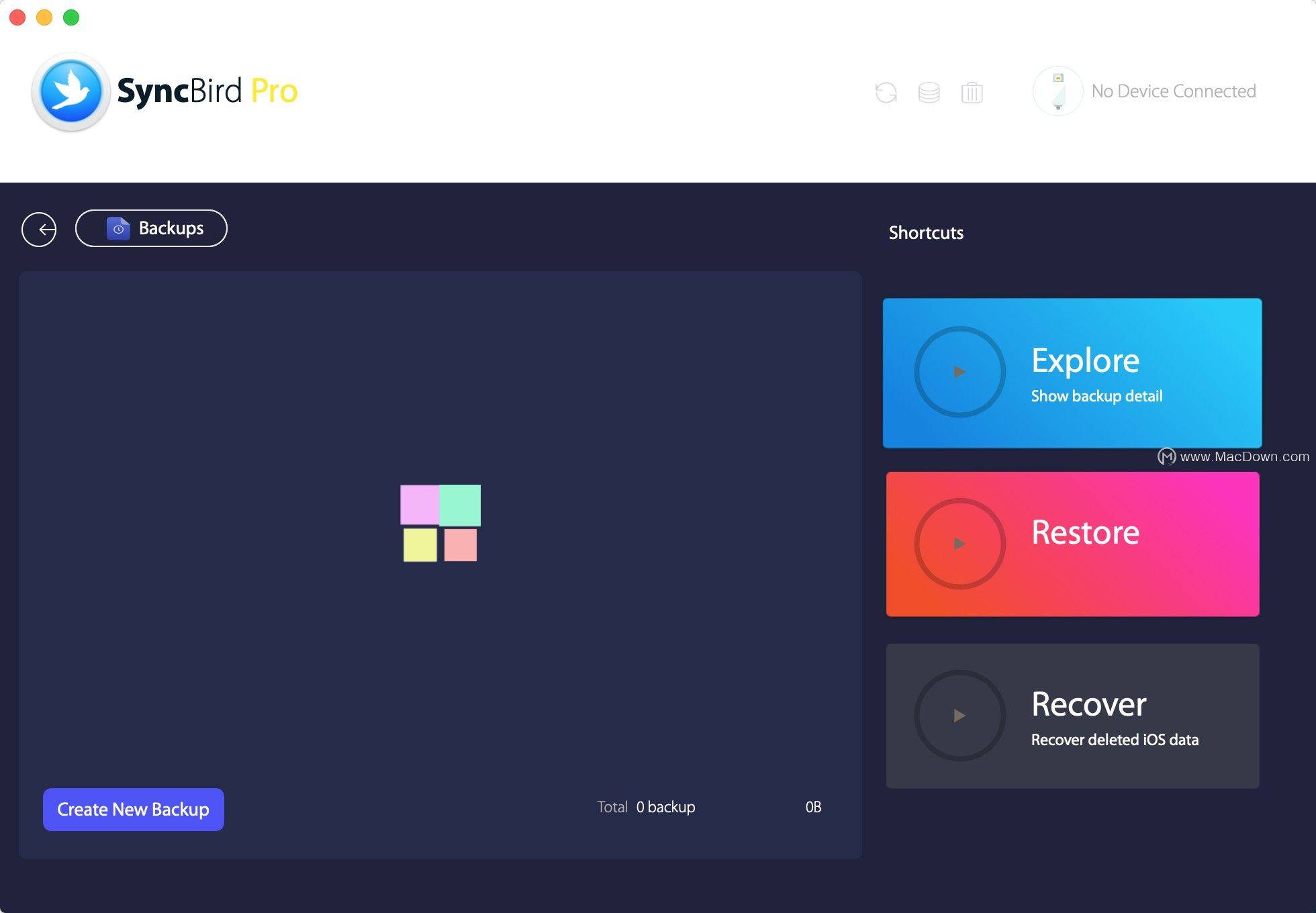Close the window with red button

tap(18, 17)
